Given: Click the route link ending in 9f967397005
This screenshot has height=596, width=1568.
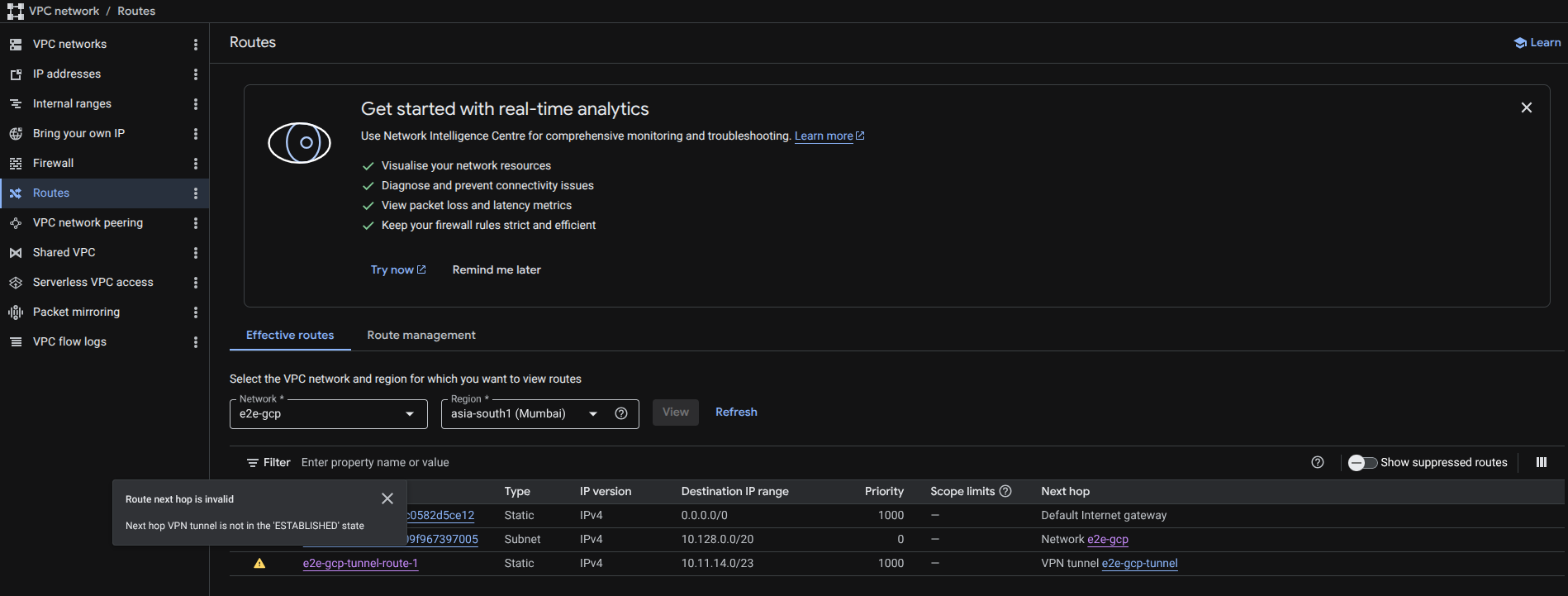Looking at the screenshot, I should point(443,540).
